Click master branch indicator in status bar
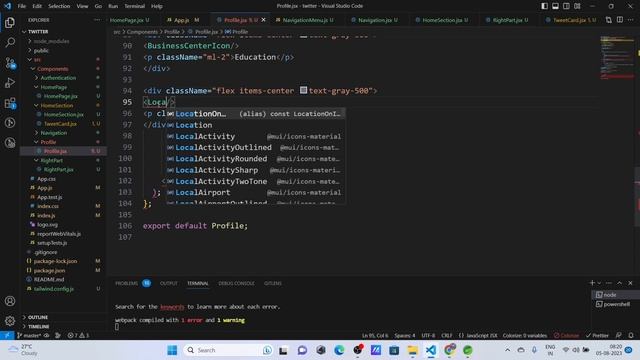The image size is (640, 360). pyautogui.click(x=29, y=336)
